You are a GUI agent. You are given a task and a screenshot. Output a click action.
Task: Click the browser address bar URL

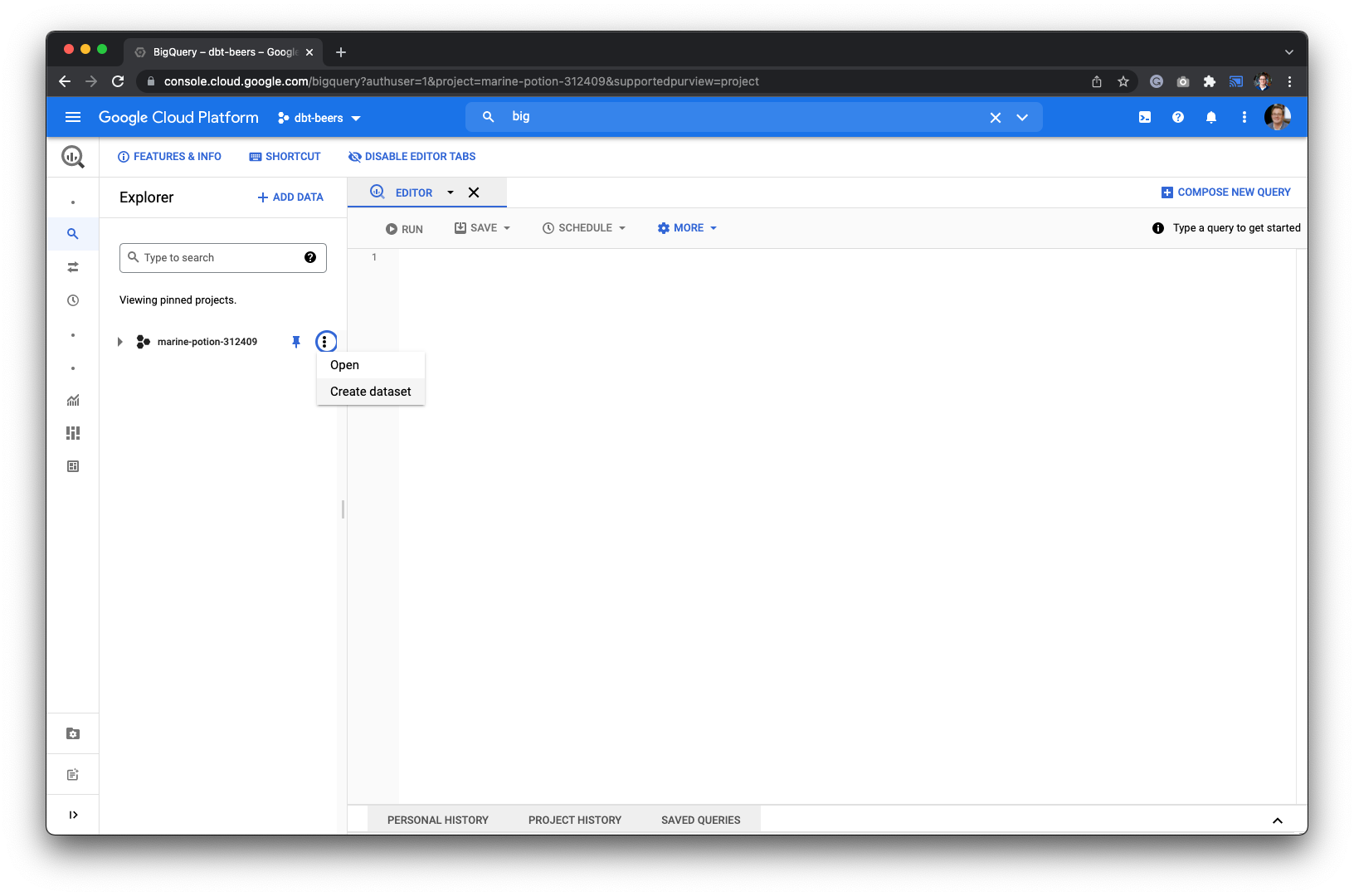(461, 81)
